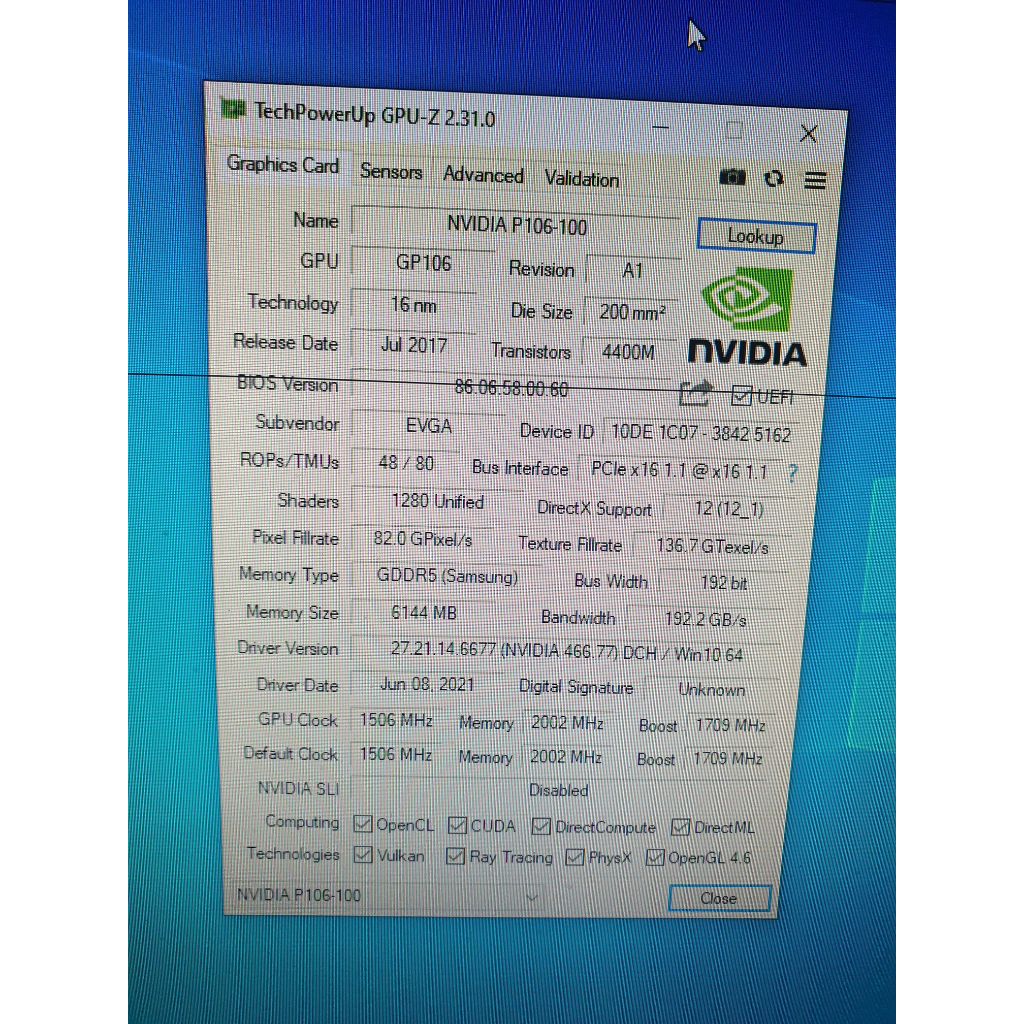The image size is (1024, 1024).
Task: Expand the NVIDIA P106-100 GPU selector dropdown
Action: (x=532, y=897)
